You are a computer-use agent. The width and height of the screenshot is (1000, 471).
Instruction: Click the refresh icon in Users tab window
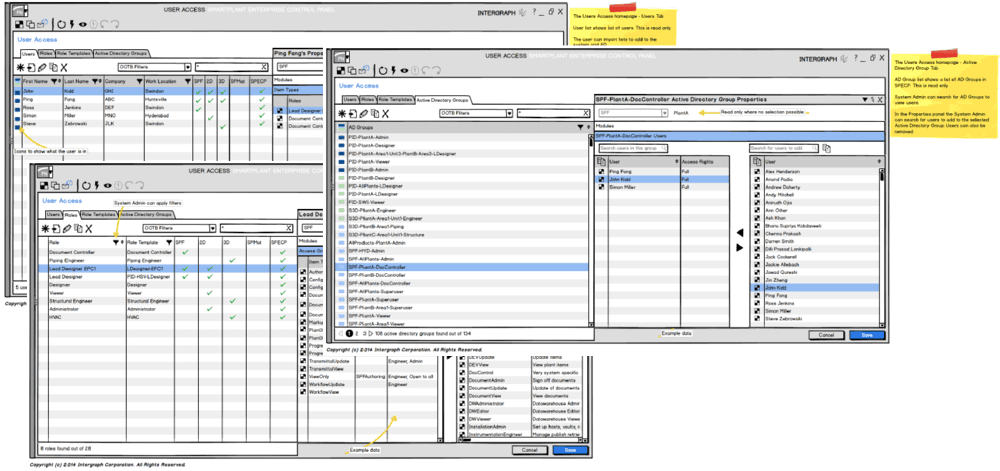pyautogui.click(x=62, y=24)
